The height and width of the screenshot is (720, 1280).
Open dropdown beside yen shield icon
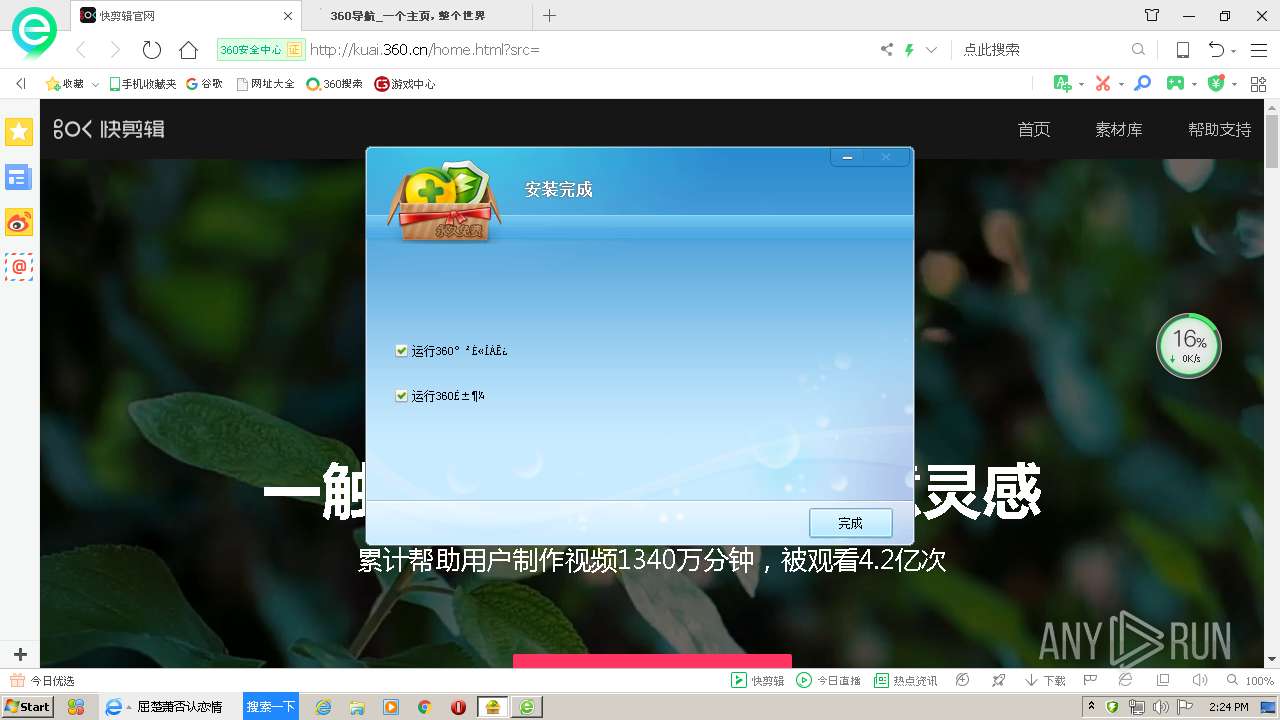1234,85
